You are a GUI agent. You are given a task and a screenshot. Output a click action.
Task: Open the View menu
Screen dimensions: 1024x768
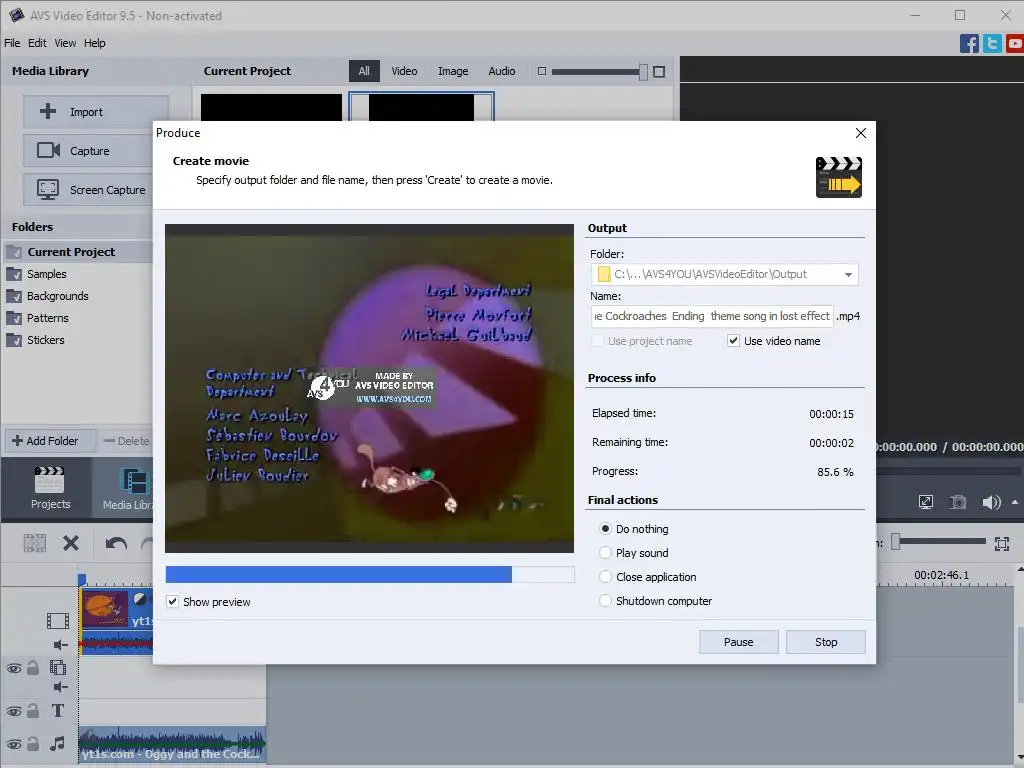click(x=65, y=43)
